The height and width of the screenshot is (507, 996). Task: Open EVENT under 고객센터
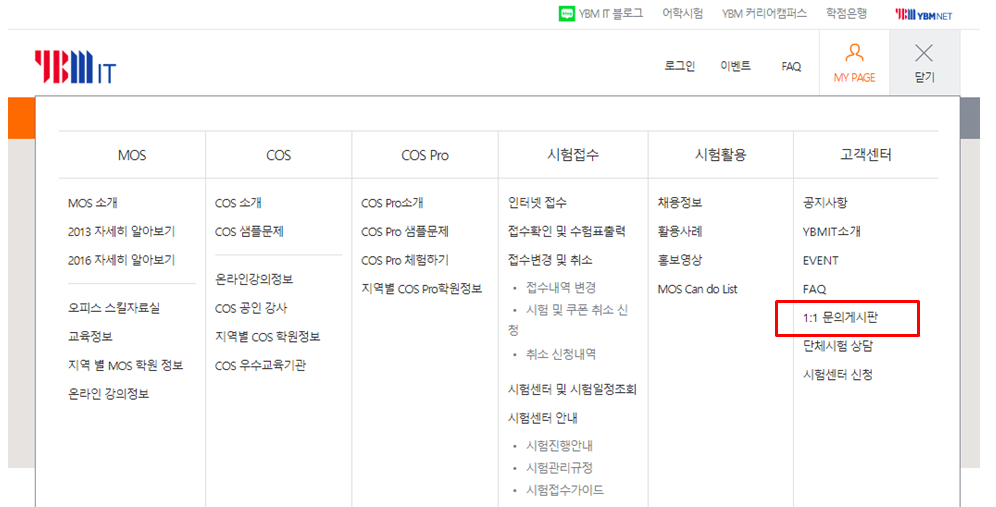(x=821, y=260)
